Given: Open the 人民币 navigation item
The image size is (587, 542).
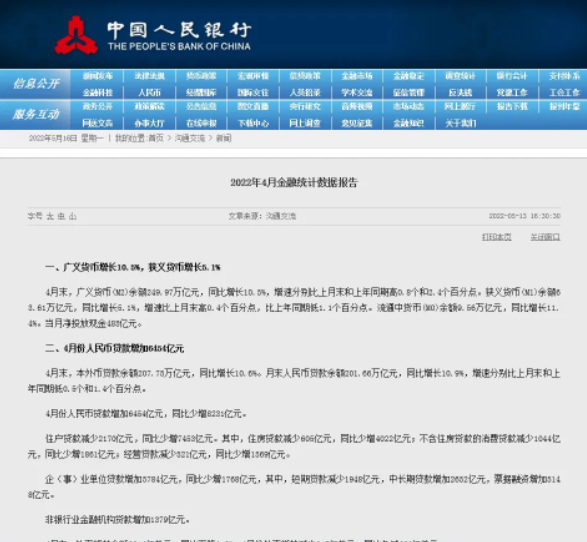Looking at the screenshot, I should pos(149,92).
